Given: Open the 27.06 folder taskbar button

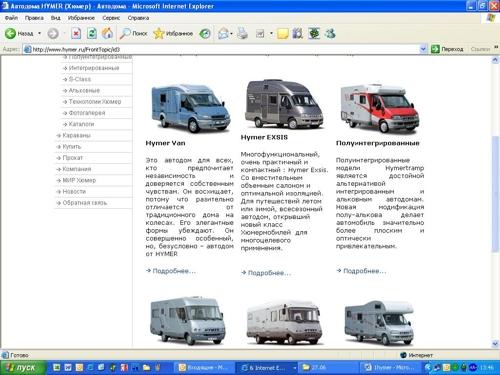Looking at the screenshot, I should (327, 368).
